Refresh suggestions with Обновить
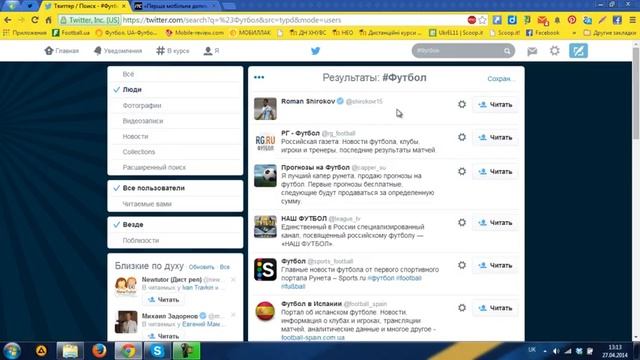This screenshot has width=640, height=360. (202, 267)
